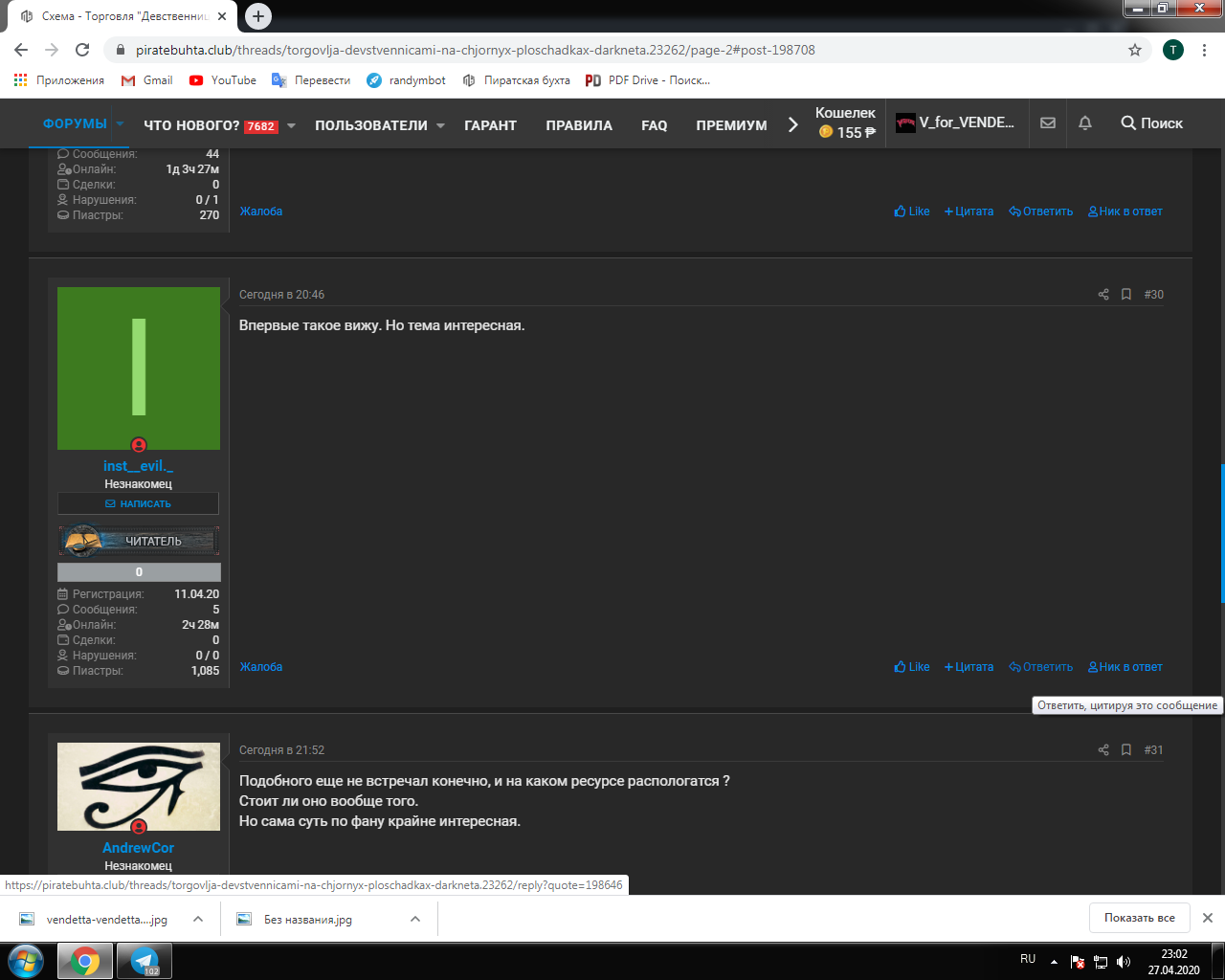
Task: Open the Chrome profile avatar T
Action: coord(1173,50)
